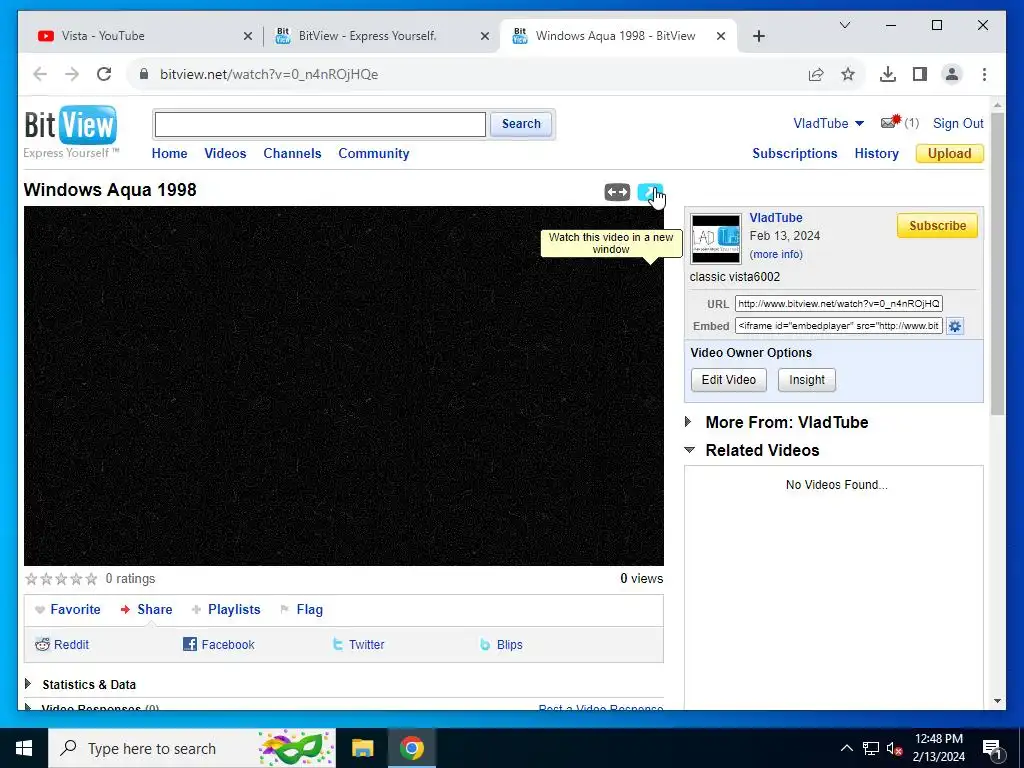
Task: Click the Playlists plus icon
Action: point(196,610)
